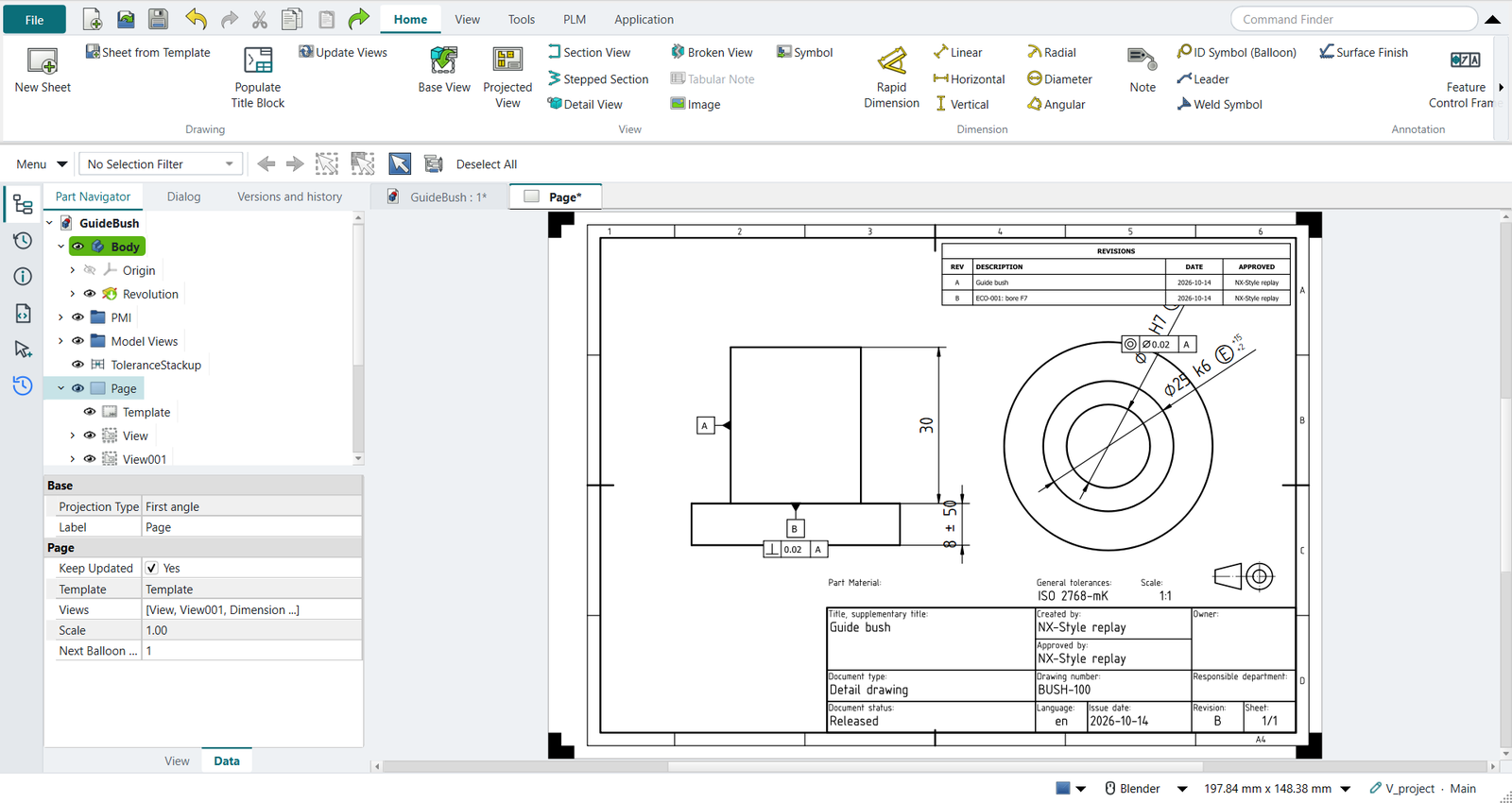Uncheck the Keep Updated checkbox
1512x803 pixels.
pyautogui.click(x=152, y=568)
